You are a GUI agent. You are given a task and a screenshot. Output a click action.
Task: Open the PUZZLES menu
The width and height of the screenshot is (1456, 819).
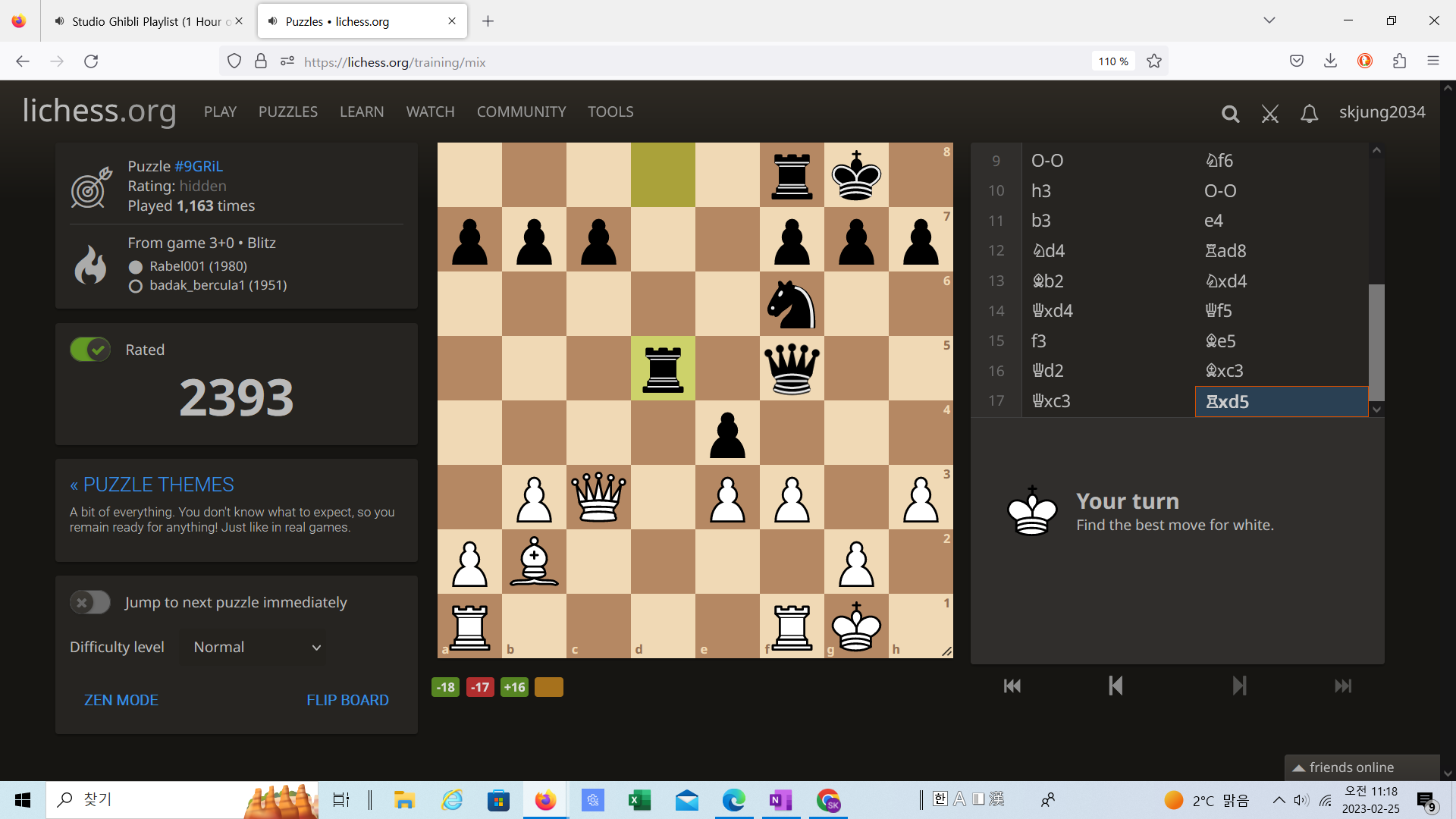tap(288, 111)
